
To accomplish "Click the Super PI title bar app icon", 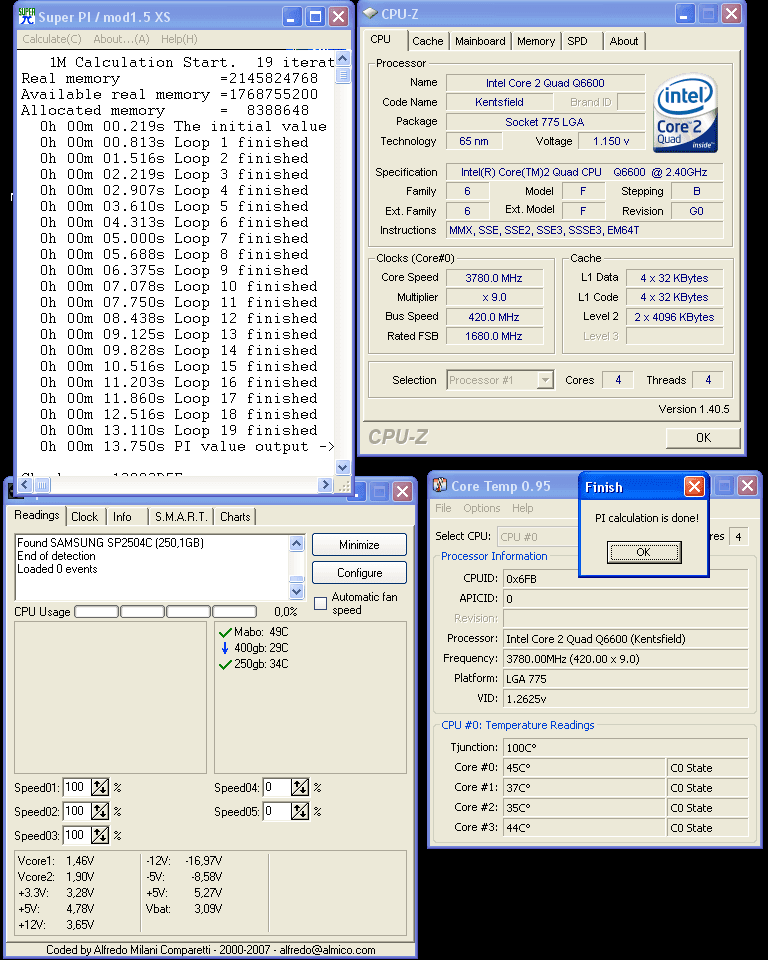I will point(26,16).
